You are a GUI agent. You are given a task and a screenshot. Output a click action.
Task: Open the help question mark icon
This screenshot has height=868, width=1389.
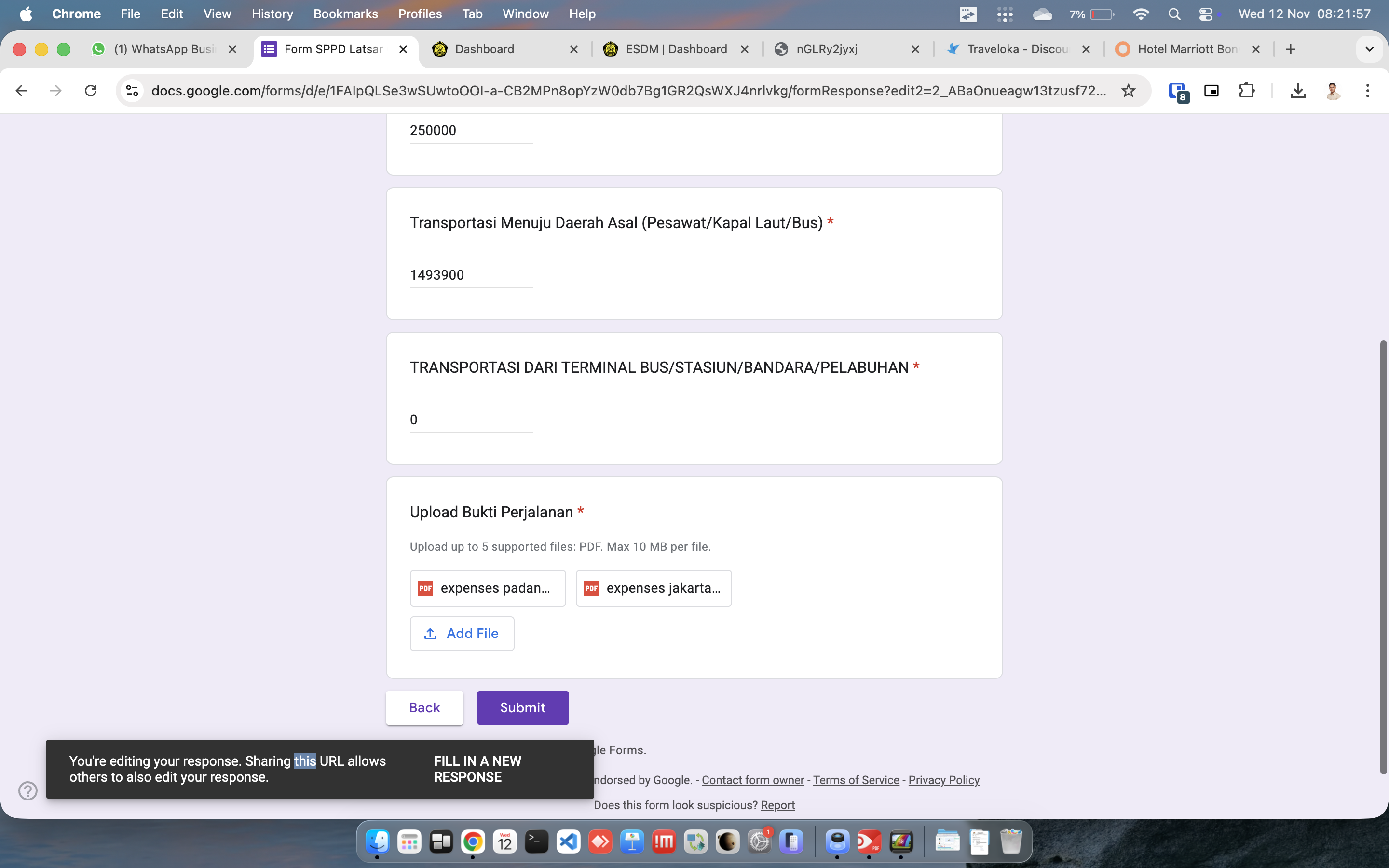pos(27,790)
